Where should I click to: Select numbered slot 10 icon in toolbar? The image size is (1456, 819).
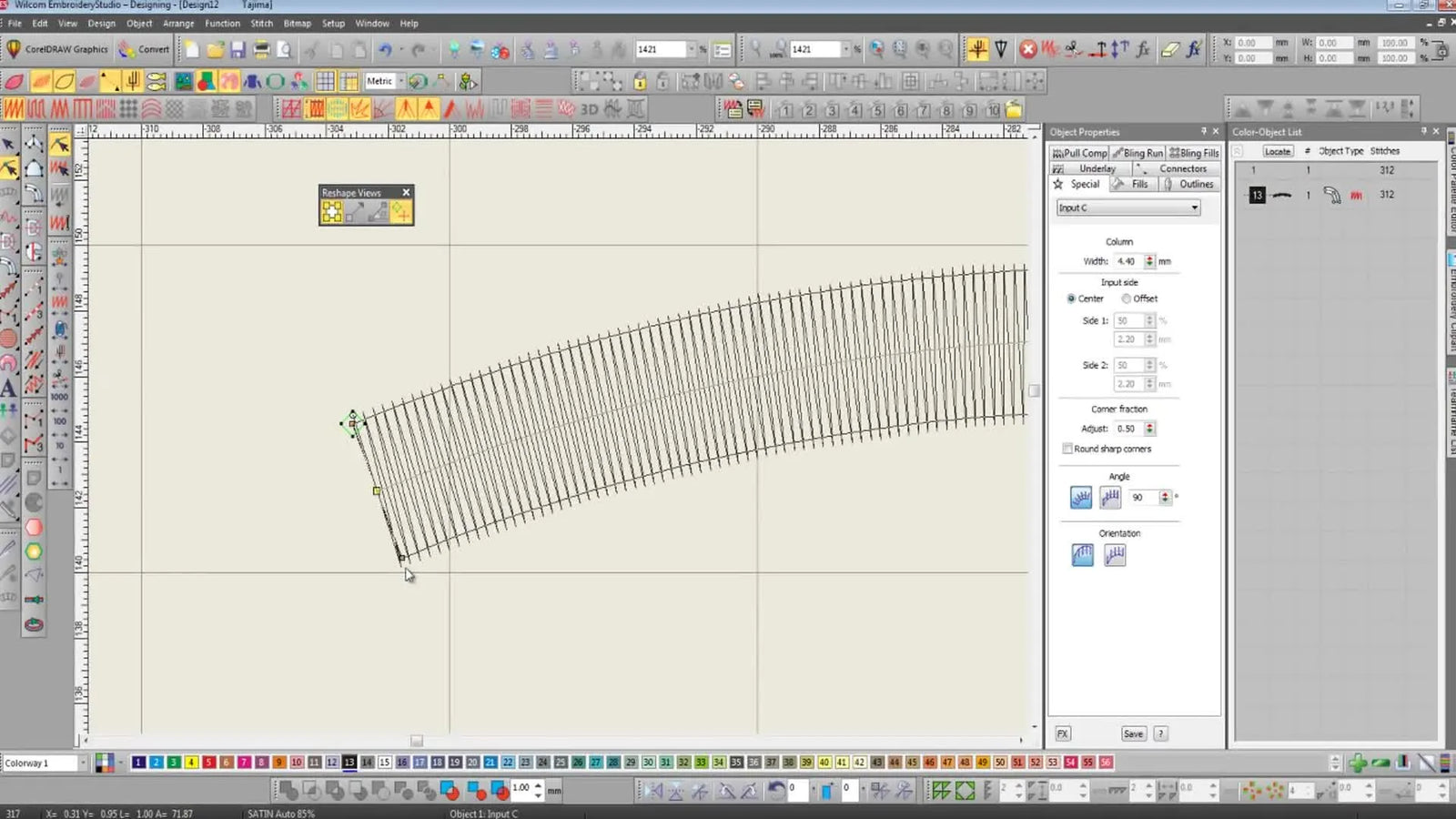coord(992,110)
